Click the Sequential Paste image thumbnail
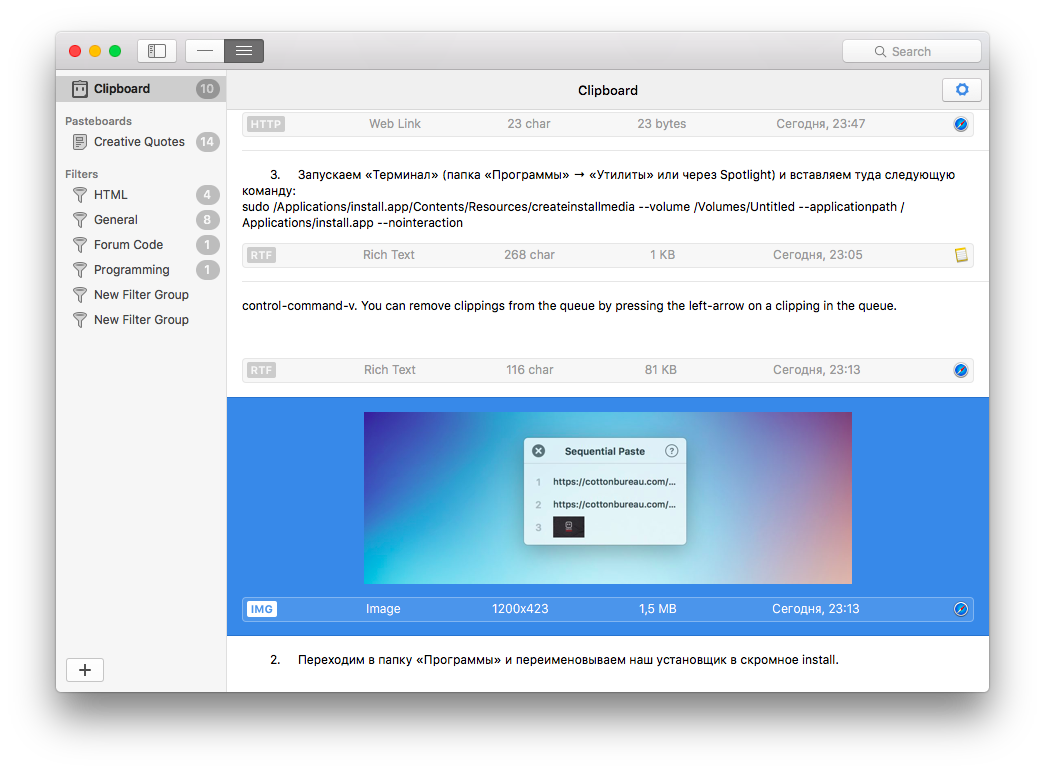 [x=607, y=497]
